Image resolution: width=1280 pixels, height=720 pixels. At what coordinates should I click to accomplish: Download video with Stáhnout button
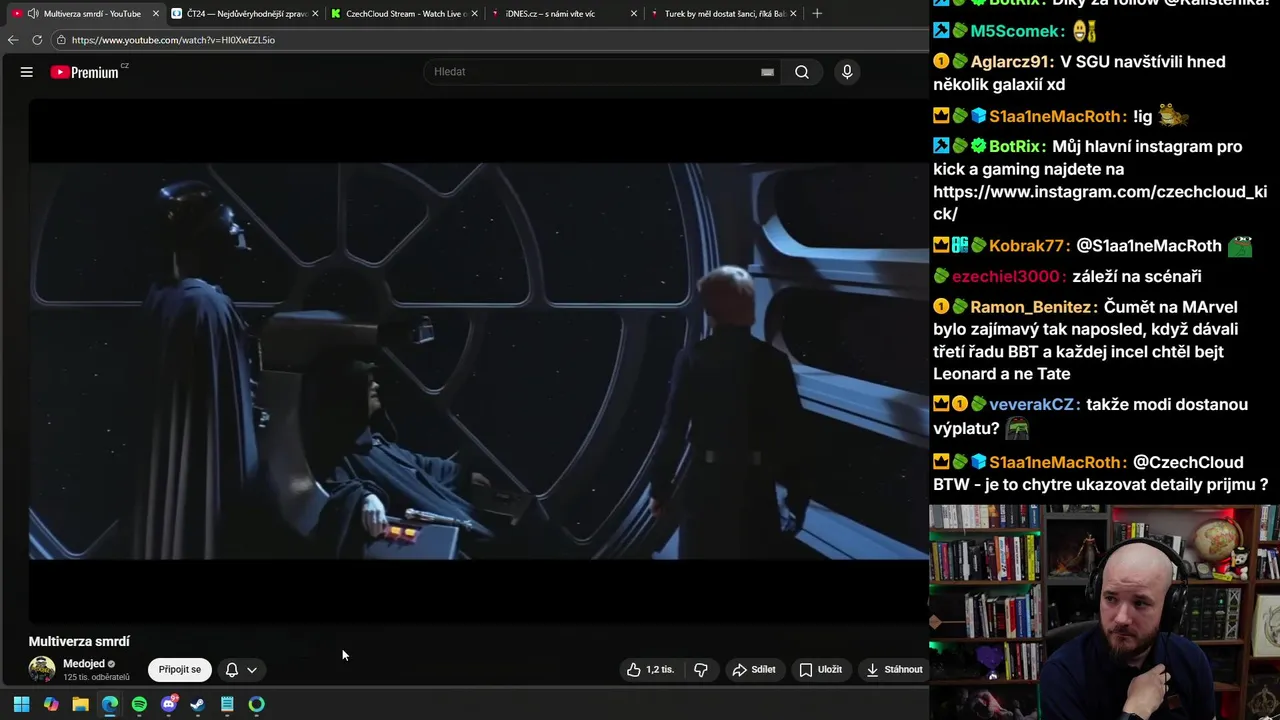(894, 670)
